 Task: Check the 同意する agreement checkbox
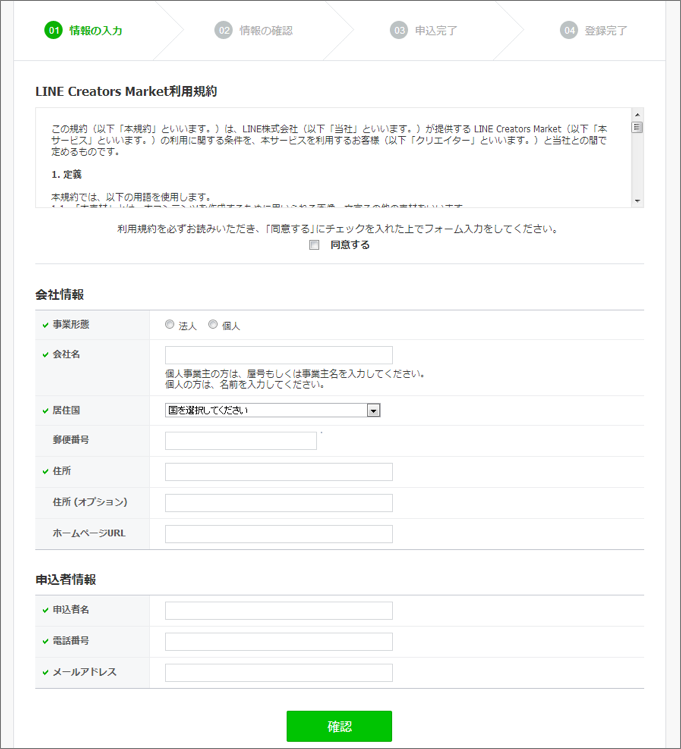[314, 245]
